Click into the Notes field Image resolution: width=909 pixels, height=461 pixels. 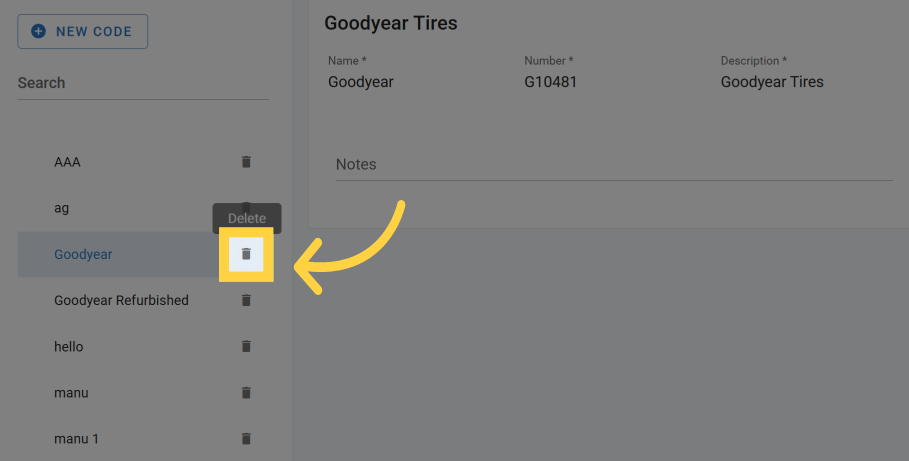(613, 164)
